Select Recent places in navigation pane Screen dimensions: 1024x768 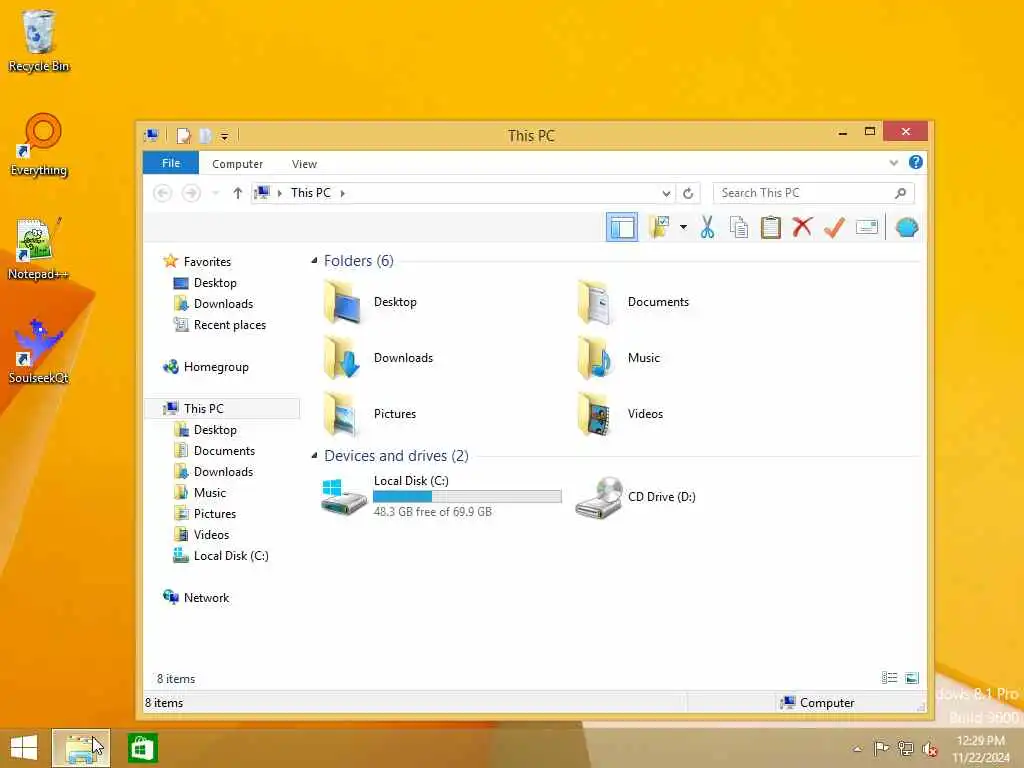tap(229, 325)
